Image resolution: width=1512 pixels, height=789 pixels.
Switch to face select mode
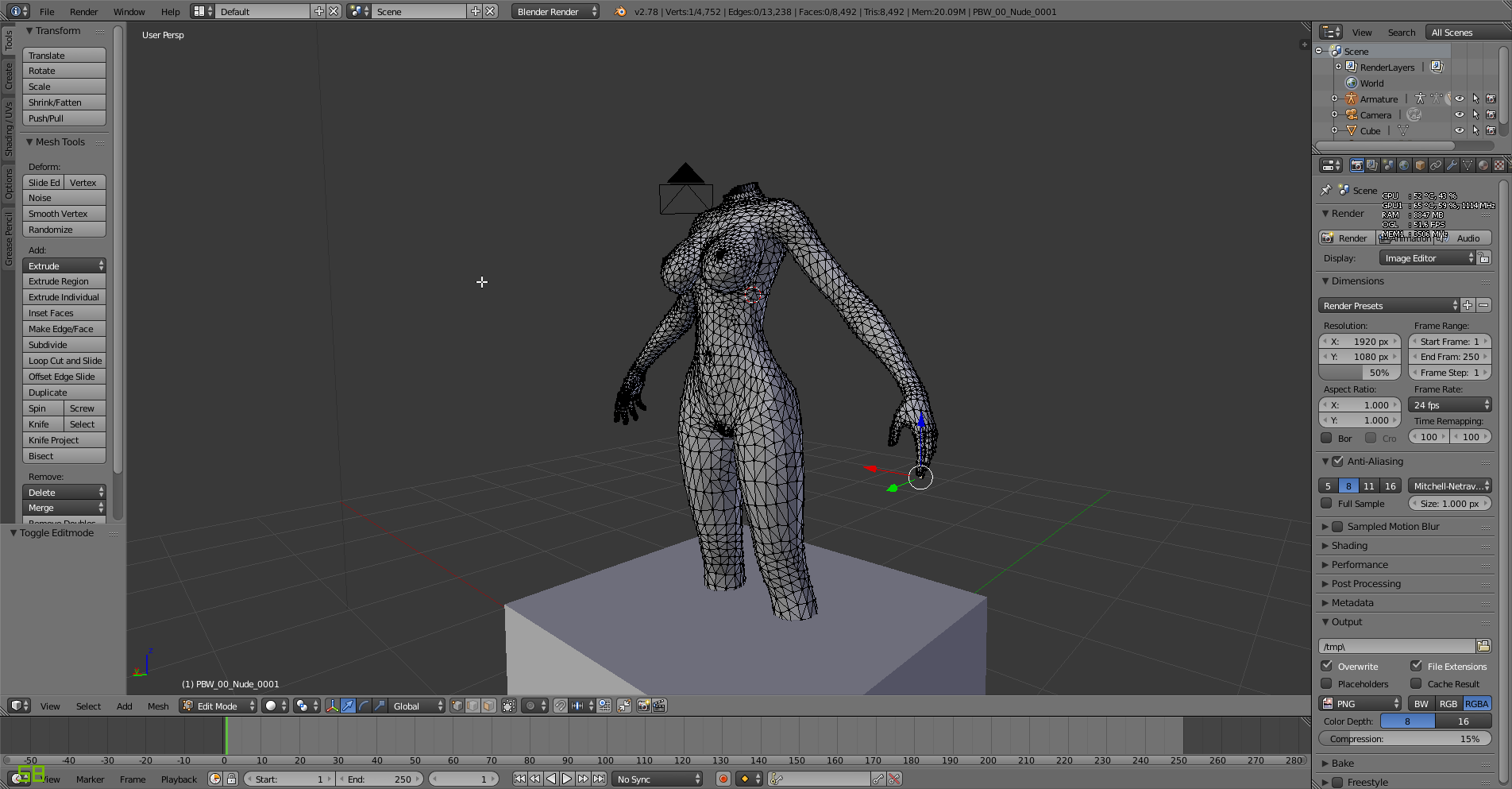(x=488, y=706)
